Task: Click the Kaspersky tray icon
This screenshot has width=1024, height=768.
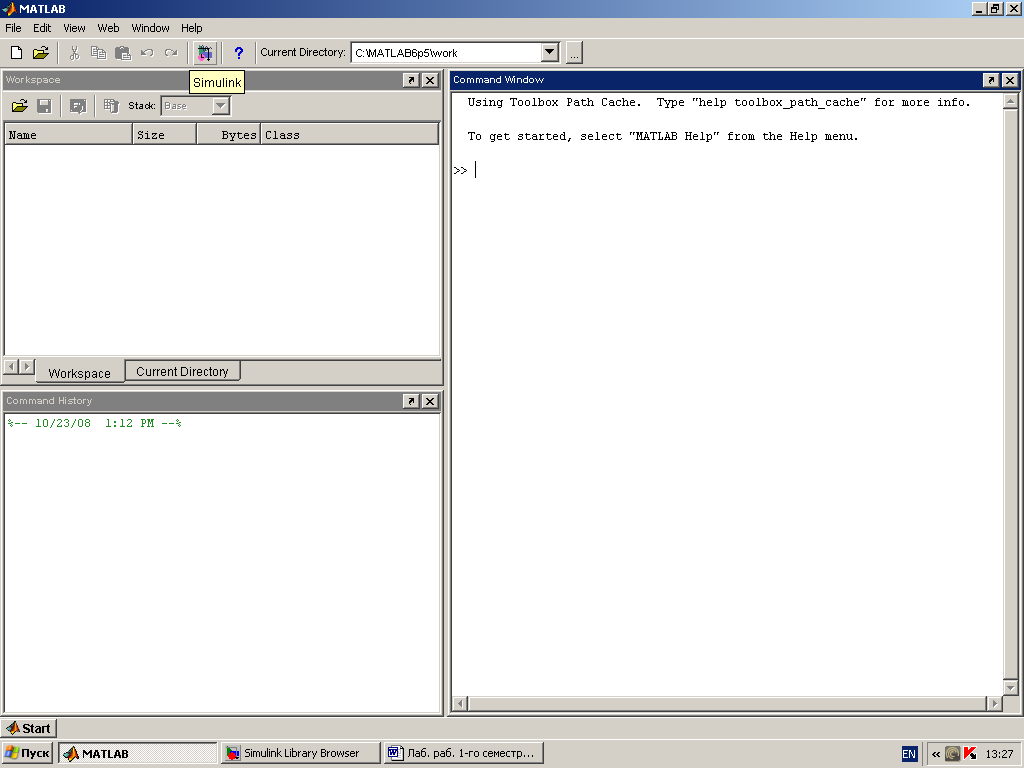Action: click(x=970, y=754)
